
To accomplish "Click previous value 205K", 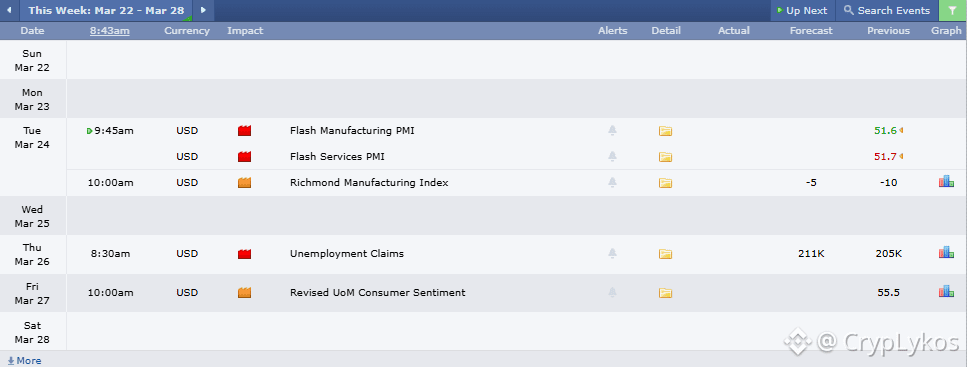I will [x=888, y=254].
